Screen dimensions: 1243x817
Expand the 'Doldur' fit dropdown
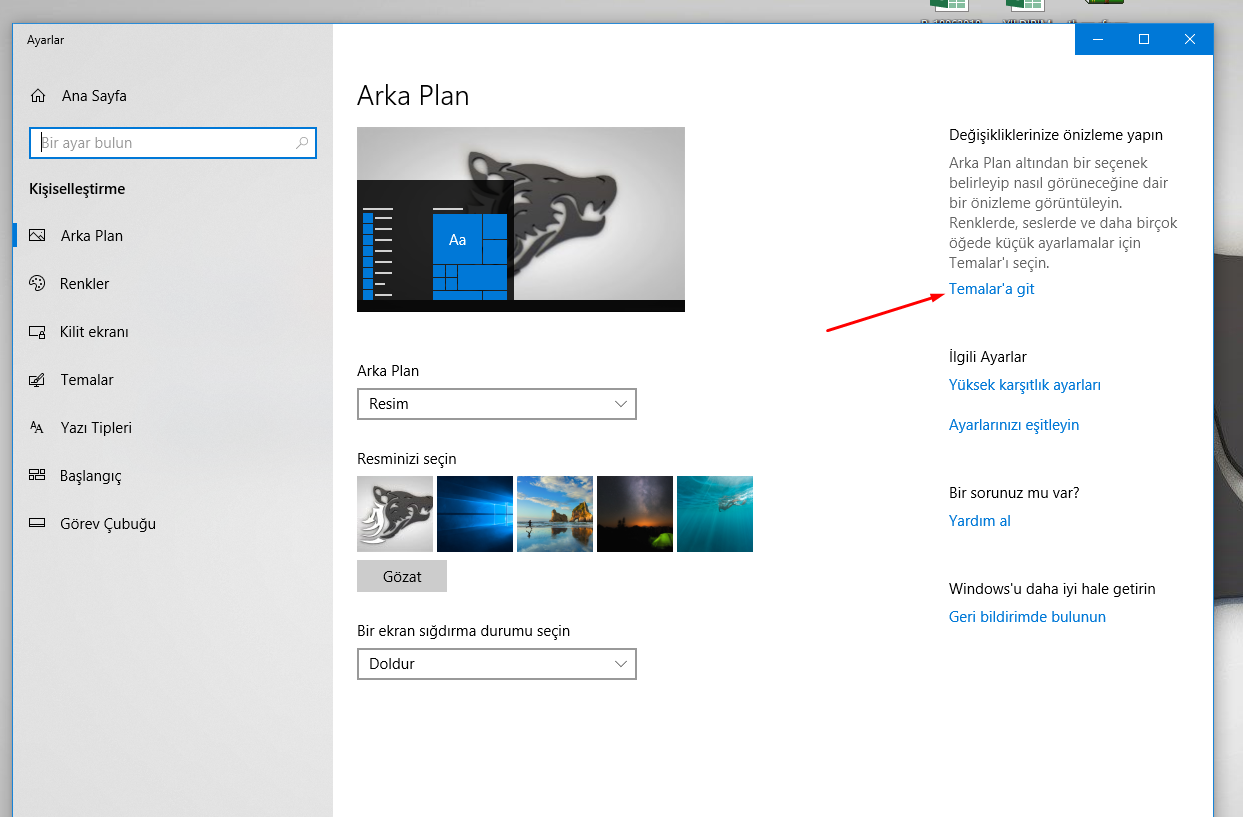[496, 664]
